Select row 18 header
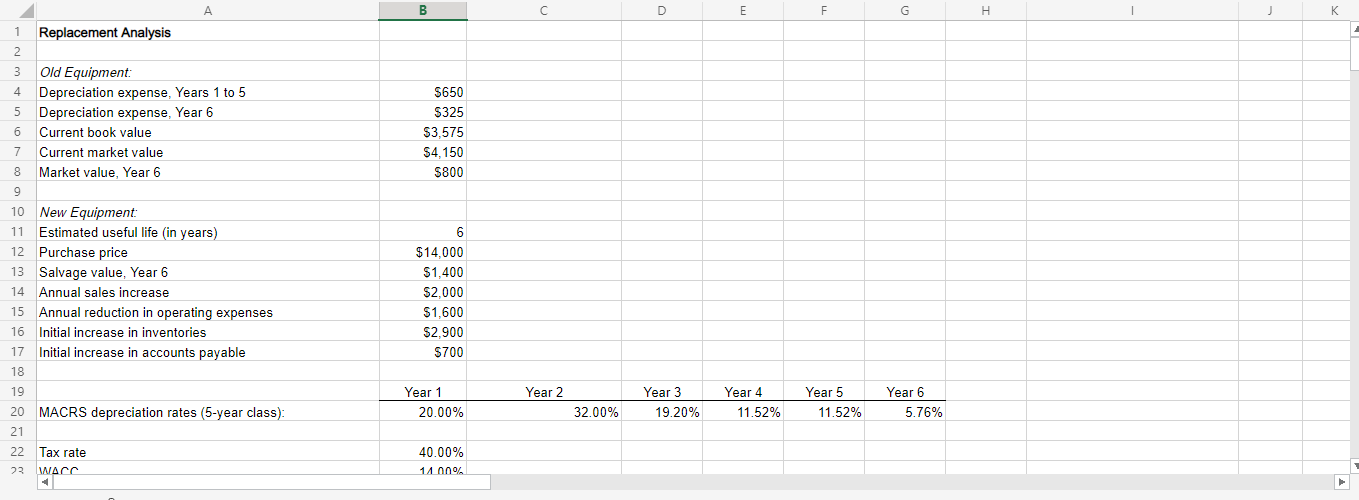1359x500 pixels. coord(17,372)
